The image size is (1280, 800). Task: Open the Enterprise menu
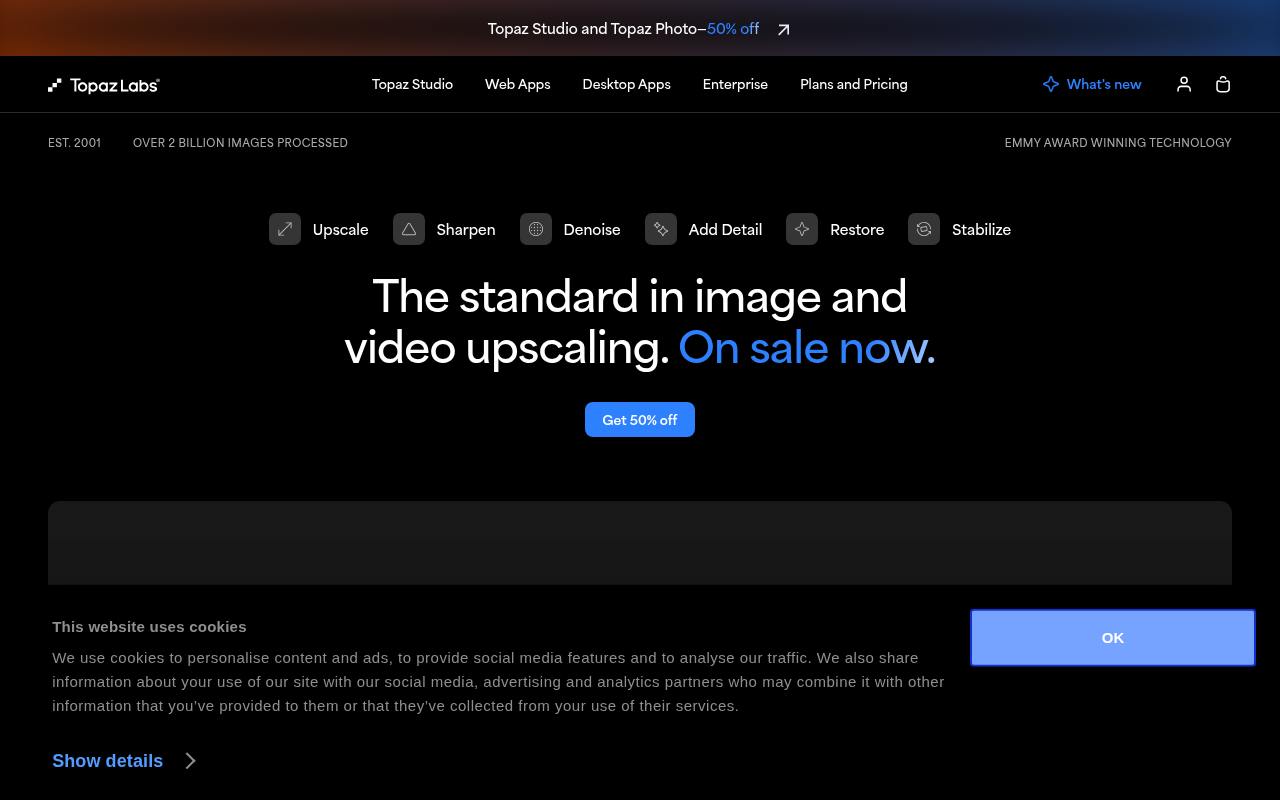(735, 84)
